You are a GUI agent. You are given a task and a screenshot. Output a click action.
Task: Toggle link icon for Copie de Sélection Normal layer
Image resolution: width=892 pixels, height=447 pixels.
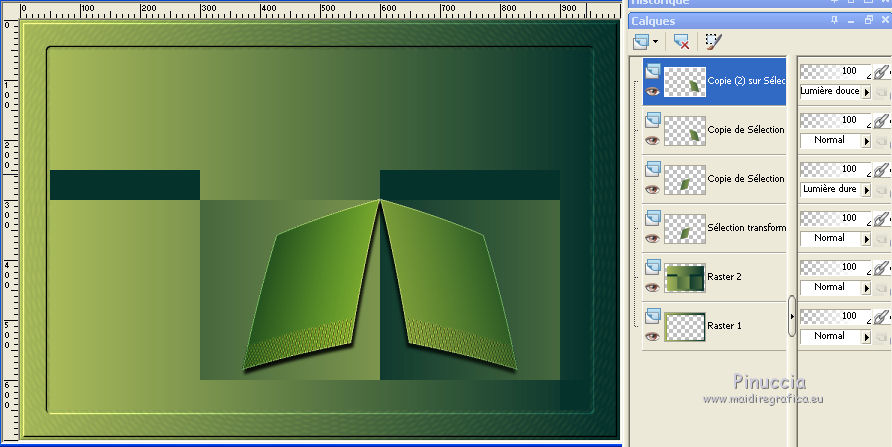click(881, 121)
